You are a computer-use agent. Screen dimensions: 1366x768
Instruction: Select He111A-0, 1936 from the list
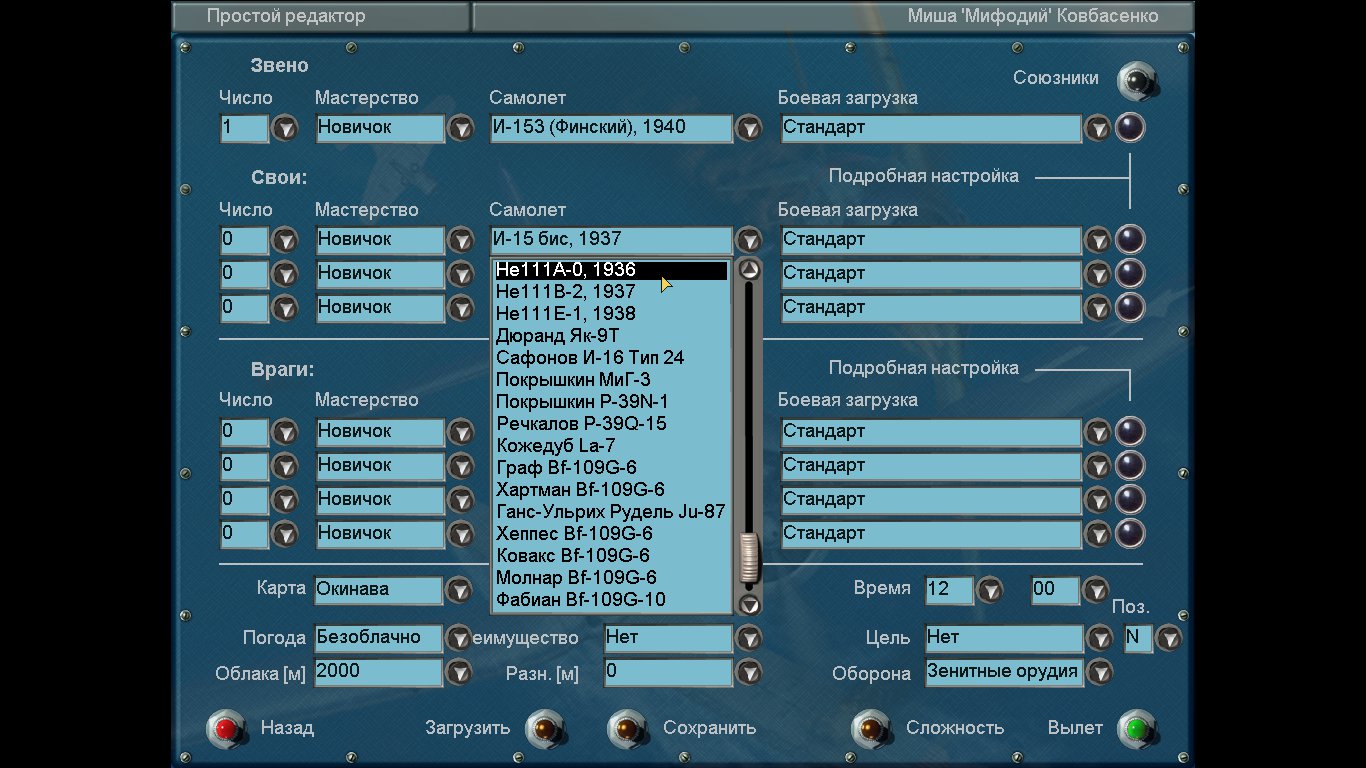(611, 270)
